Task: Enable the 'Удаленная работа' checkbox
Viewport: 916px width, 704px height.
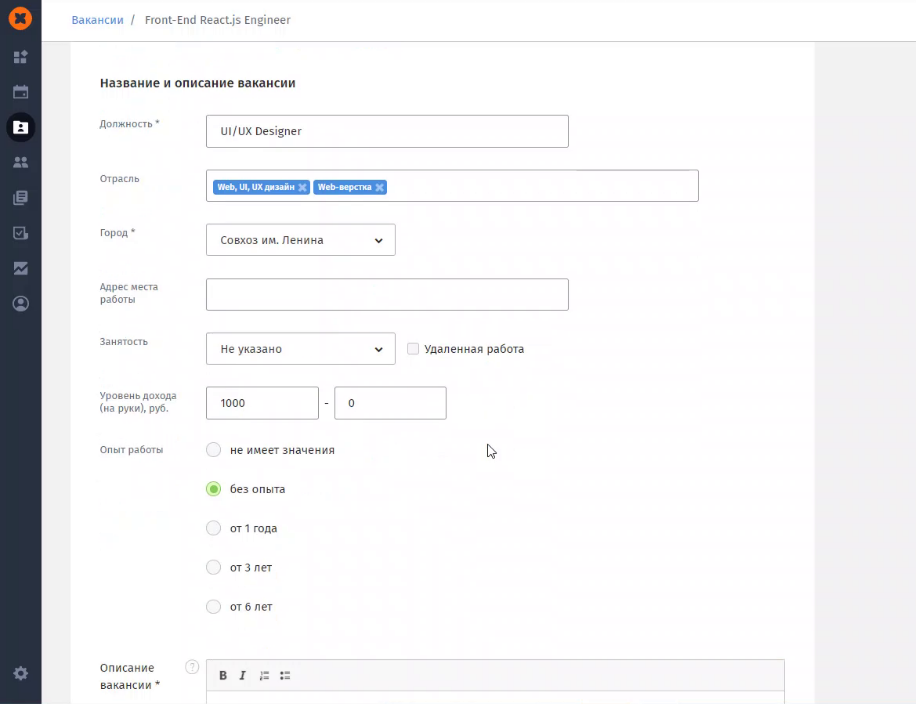Action: point(413,349)
